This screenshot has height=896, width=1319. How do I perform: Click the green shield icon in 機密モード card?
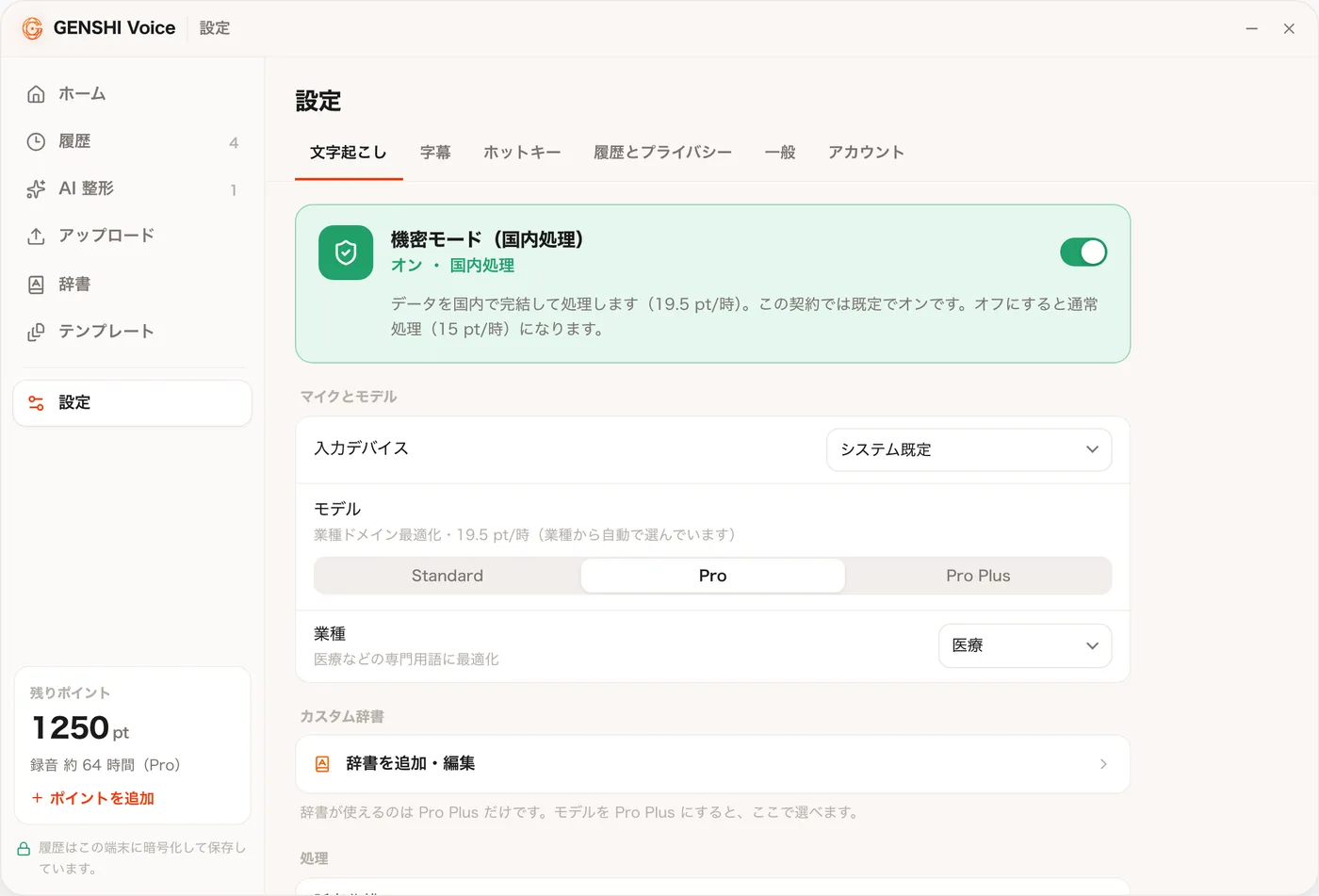(346, 253)
